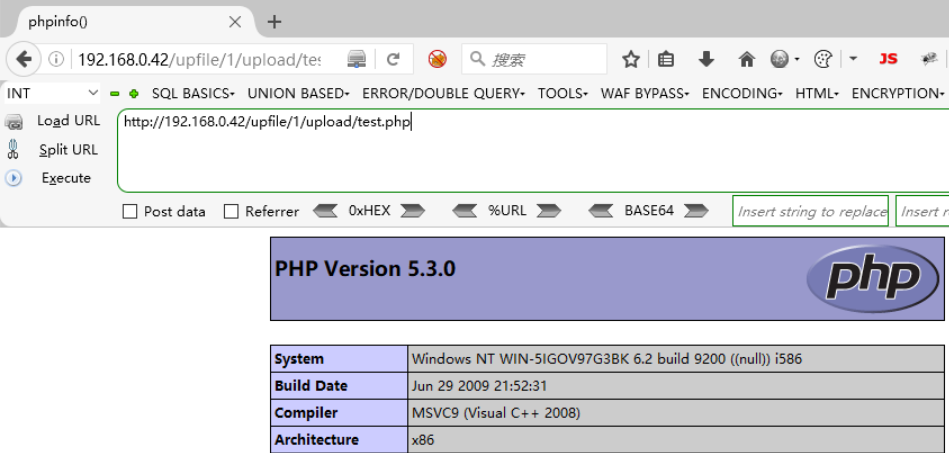Click left arrow before 0xHEX to decode
This screenshot has height=453, width=949.
[325, 211]
